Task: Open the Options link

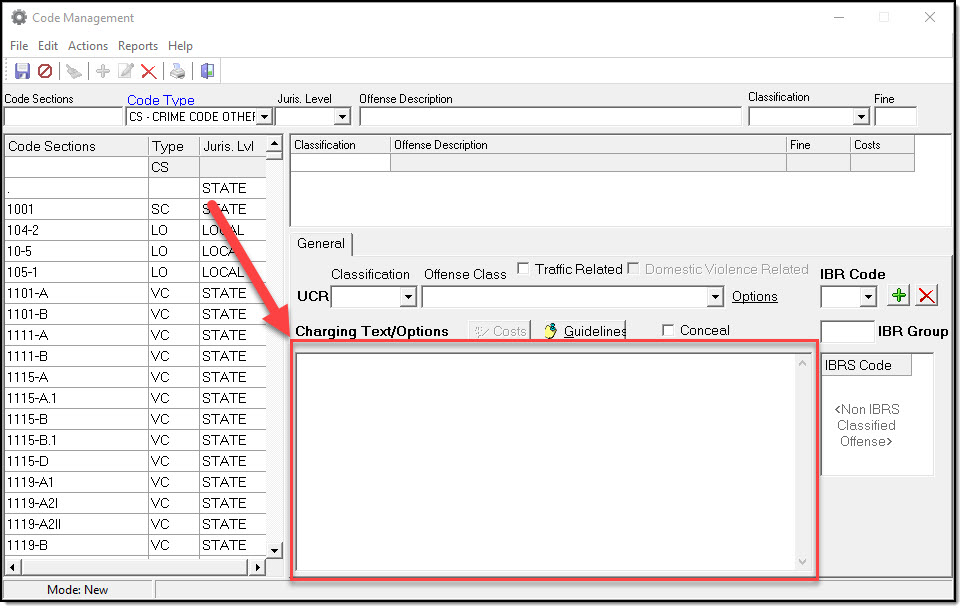Action: point(754,297)
